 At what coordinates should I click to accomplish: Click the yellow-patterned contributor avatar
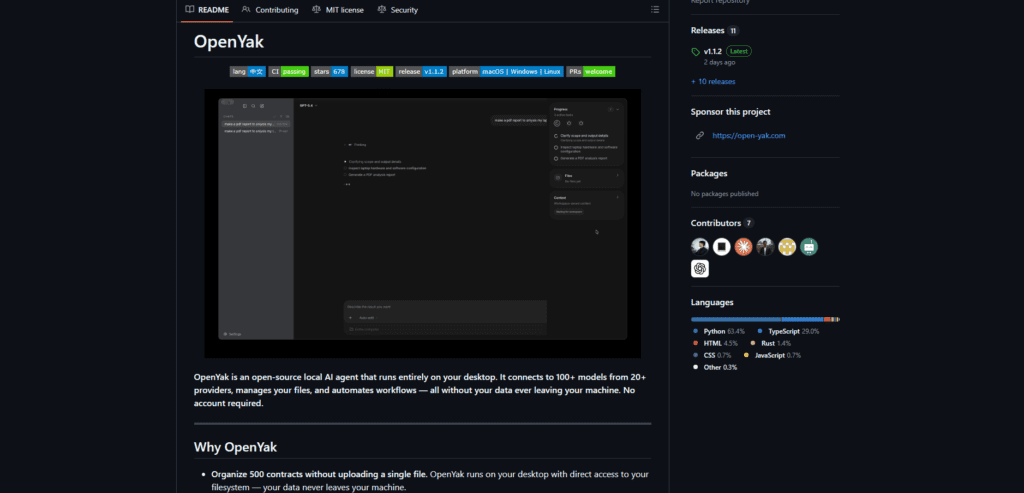tap(787, 246)
